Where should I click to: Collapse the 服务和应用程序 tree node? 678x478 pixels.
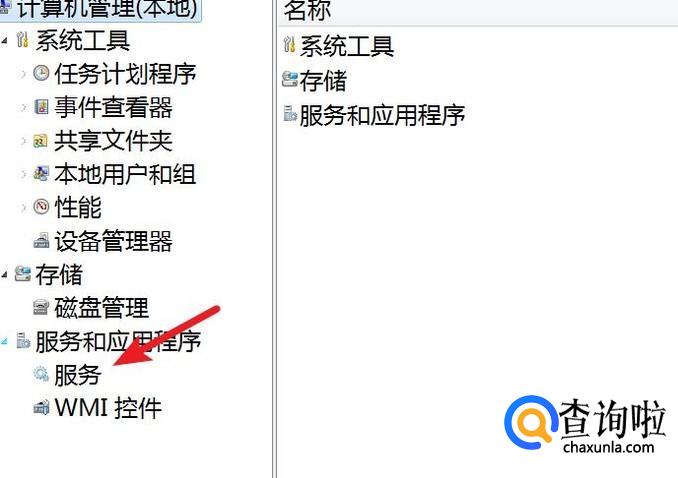pos(5,342)
